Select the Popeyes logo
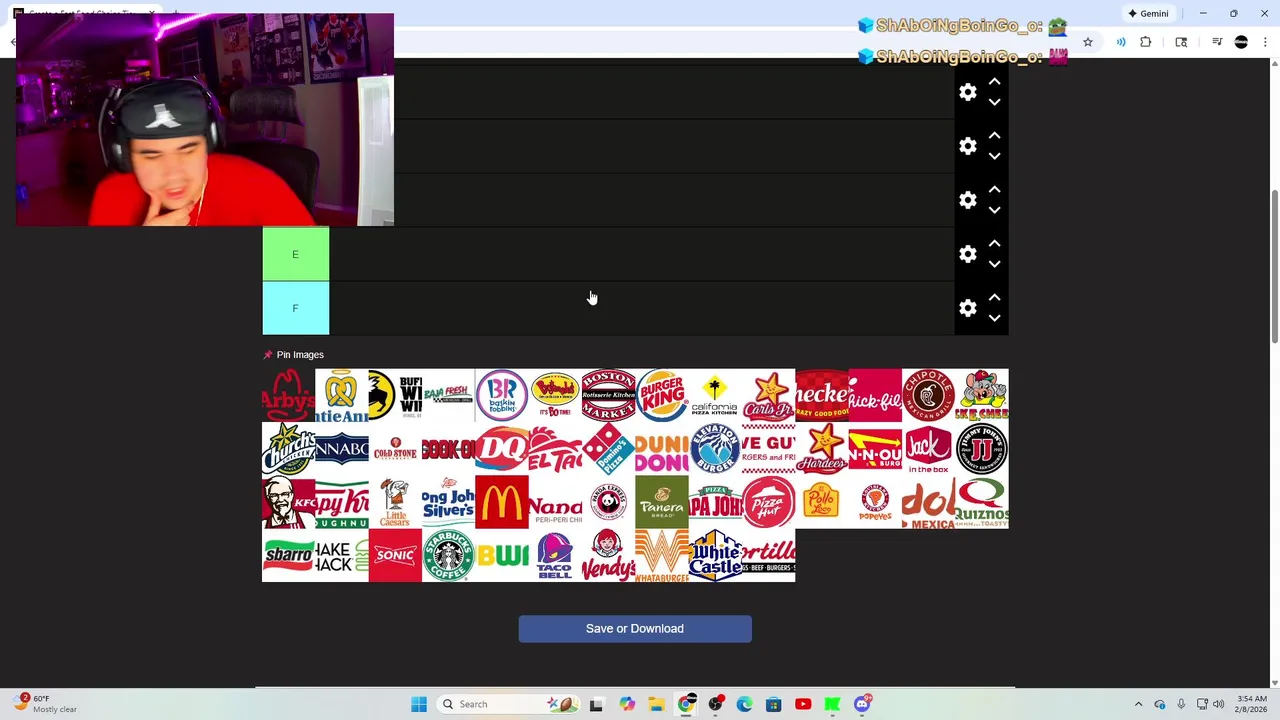Viewport: 1280px width, 720px height. point(875,502)
